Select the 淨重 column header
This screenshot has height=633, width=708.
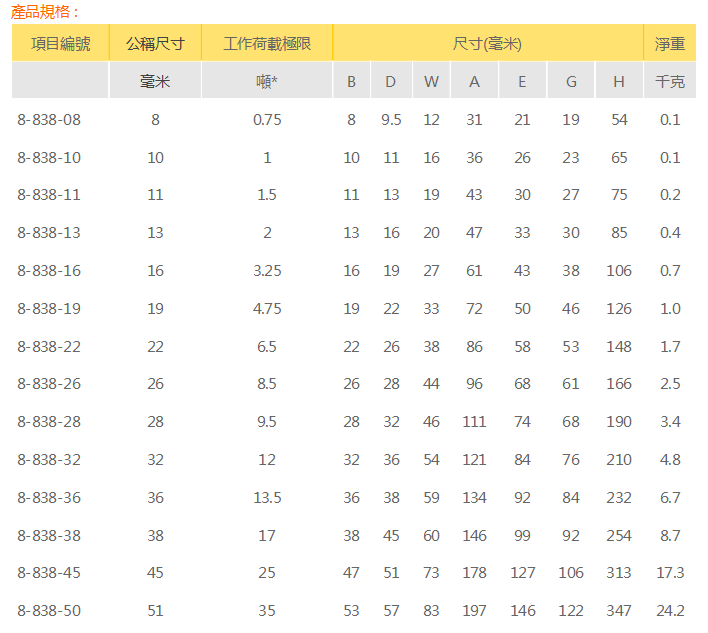point(670,44)
